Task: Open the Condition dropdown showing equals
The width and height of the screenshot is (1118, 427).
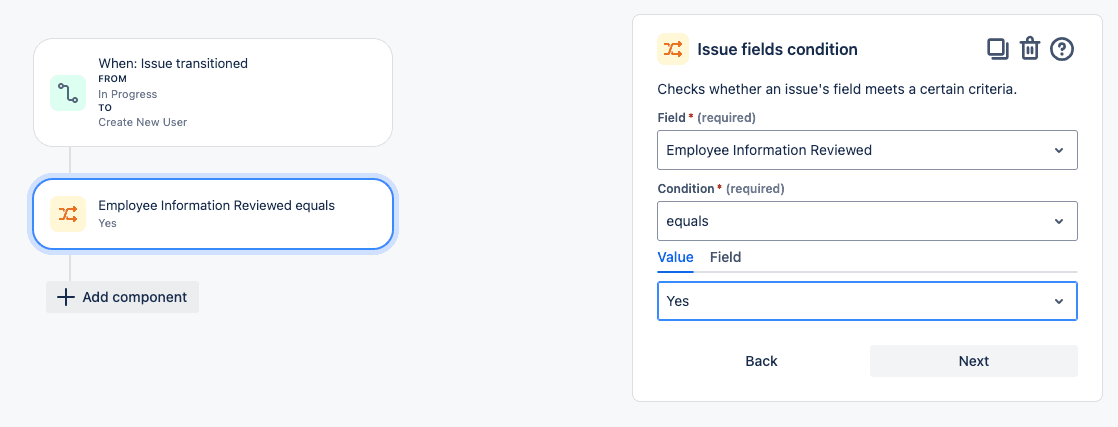Action: pyautogui.click(x=867, y=221)
